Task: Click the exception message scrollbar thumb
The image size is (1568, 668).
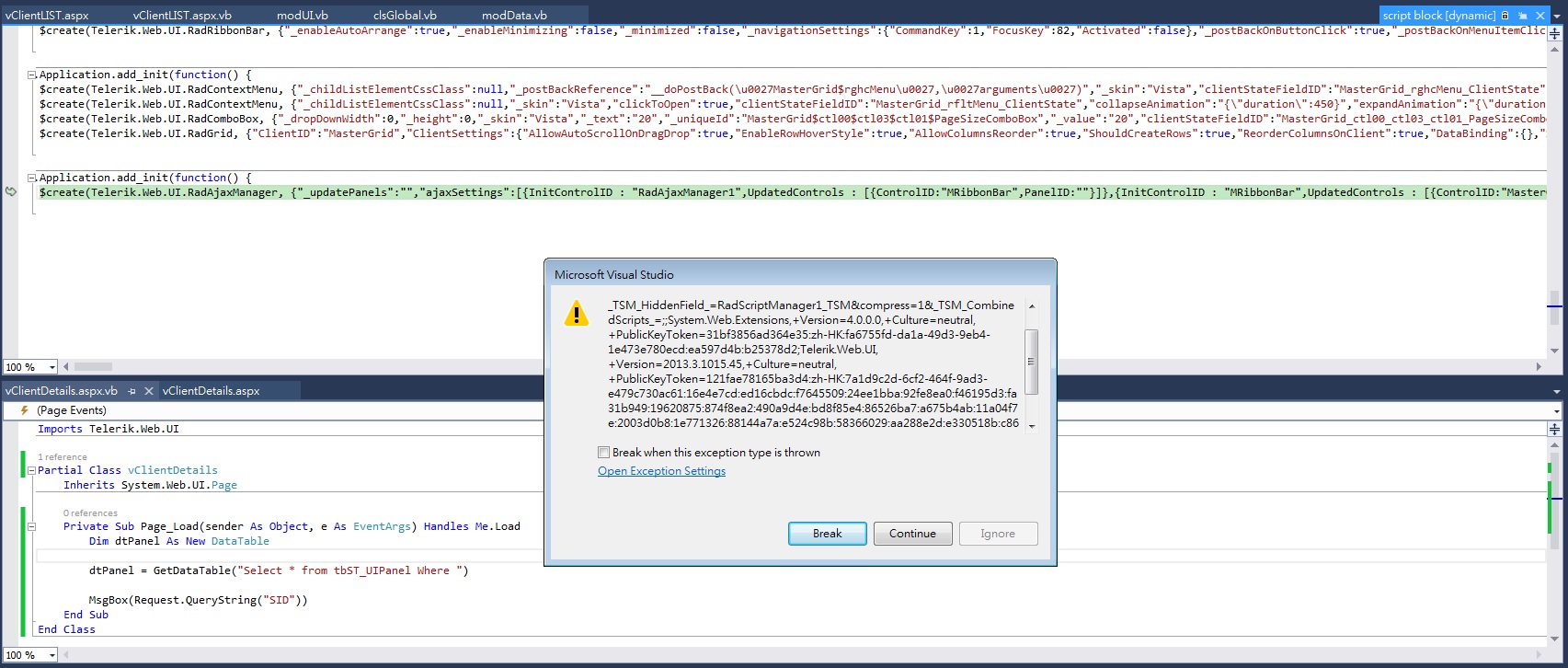Action: (1031, 362)
